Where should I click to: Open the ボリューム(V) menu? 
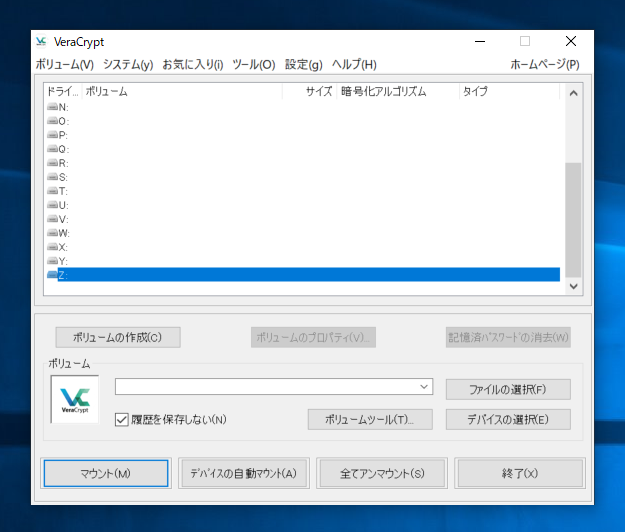(x=64, y=65)
